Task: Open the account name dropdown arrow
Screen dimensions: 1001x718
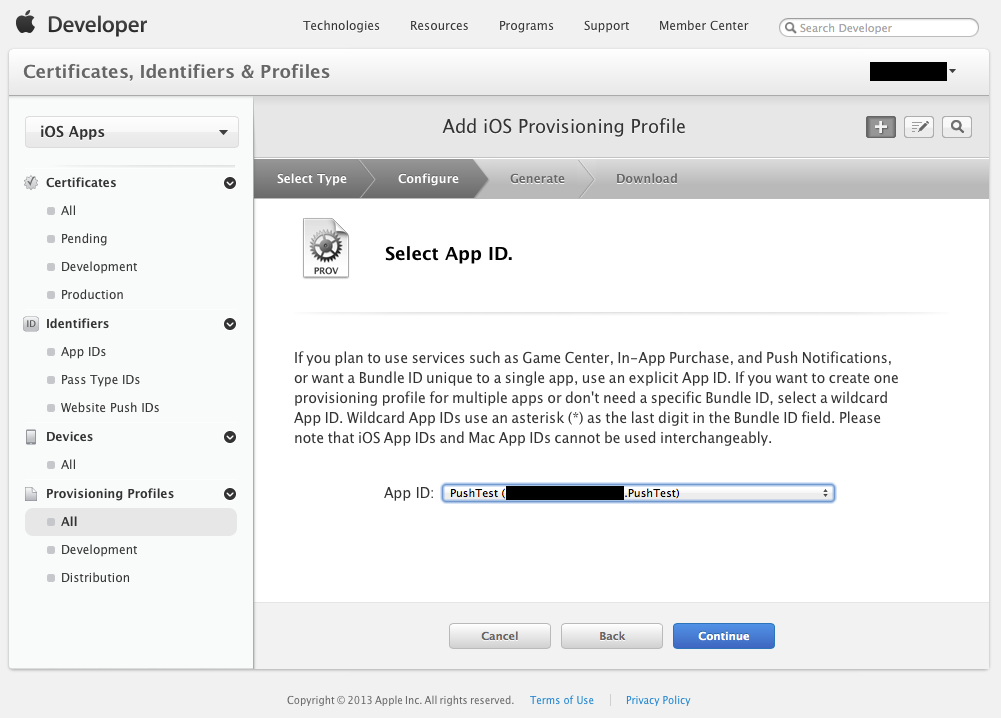Action: coord(952,71)
